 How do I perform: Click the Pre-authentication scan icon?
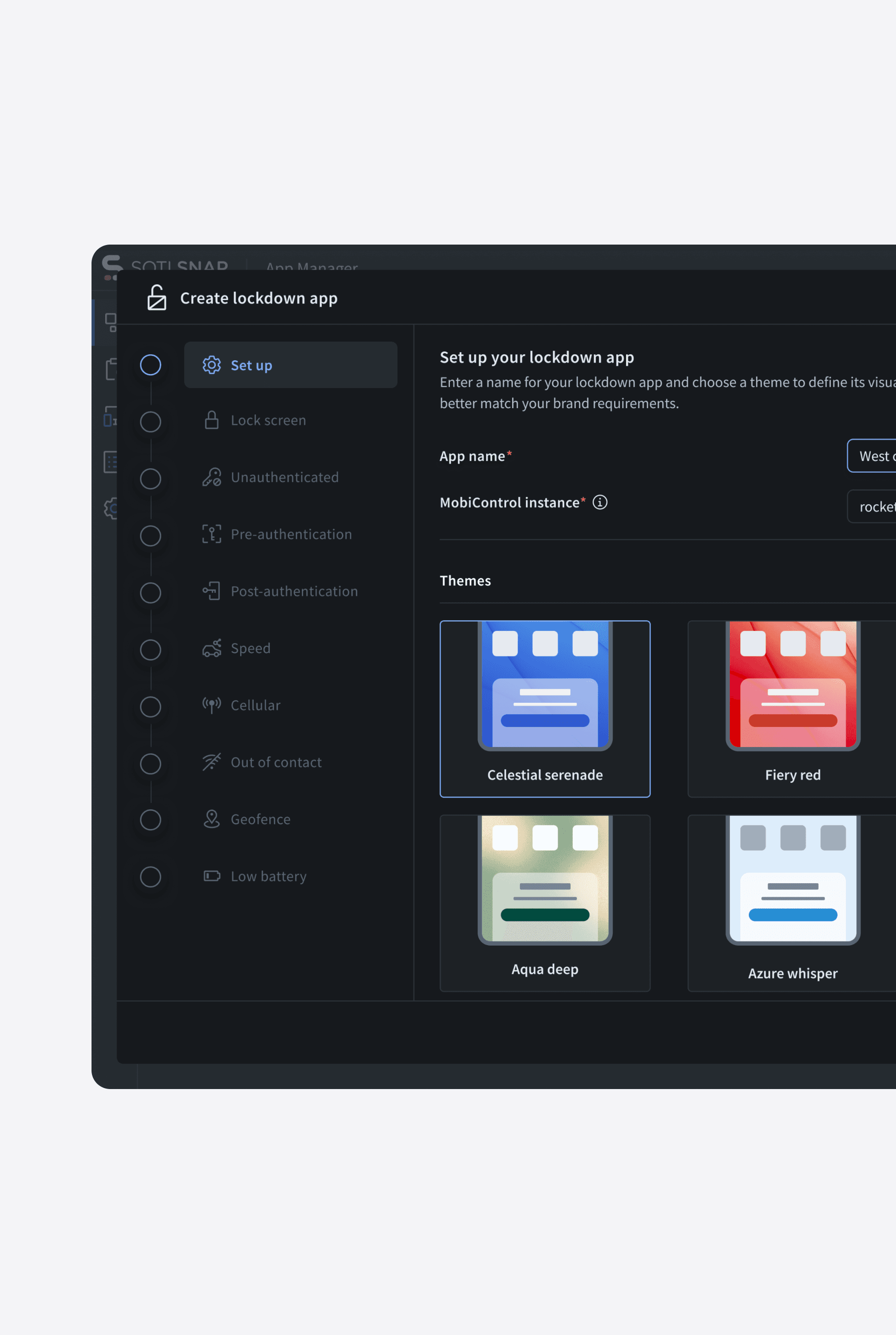(211, 534)
